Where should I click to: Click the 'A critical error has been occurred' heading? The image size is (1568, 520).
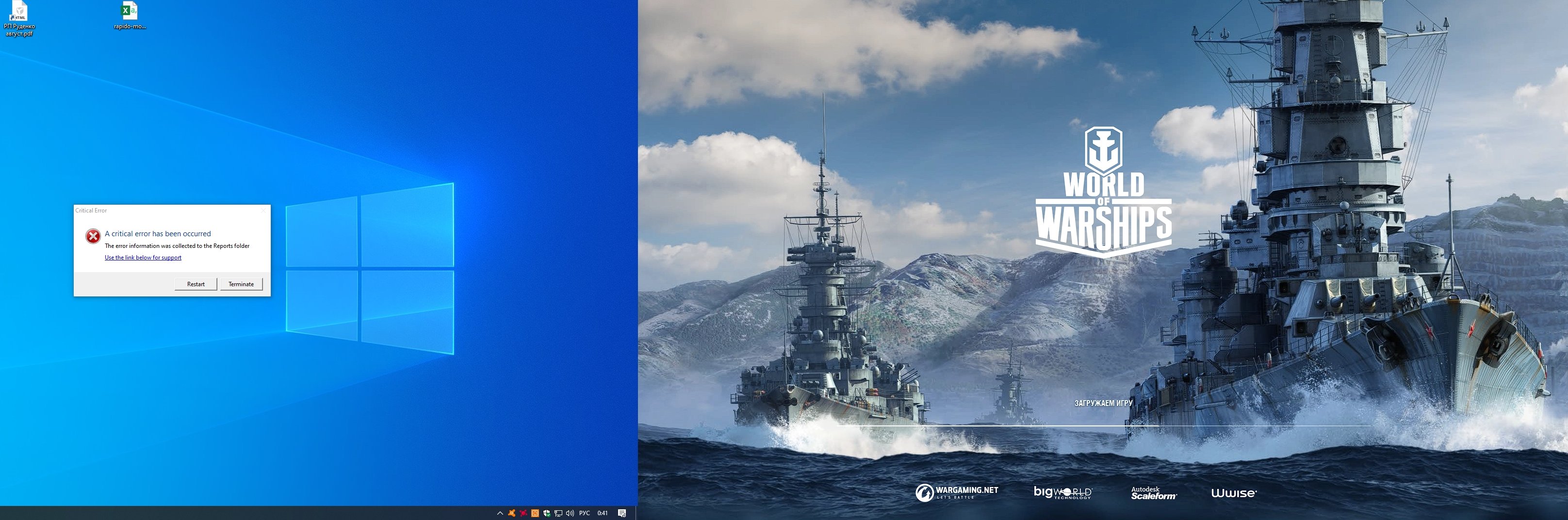coord(158,234)
